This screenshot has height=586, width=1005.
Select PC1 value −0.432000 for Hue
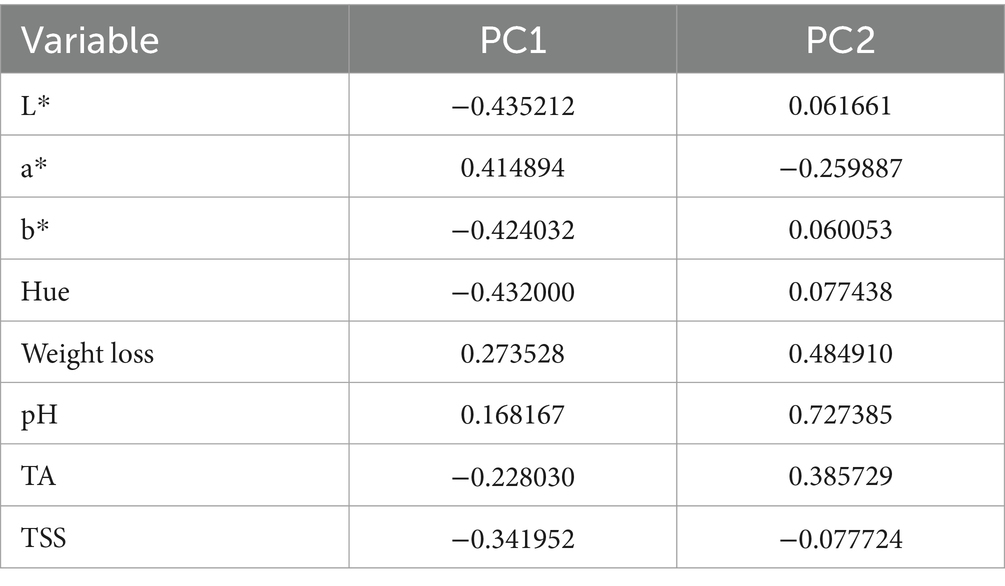tap(513, 292)
